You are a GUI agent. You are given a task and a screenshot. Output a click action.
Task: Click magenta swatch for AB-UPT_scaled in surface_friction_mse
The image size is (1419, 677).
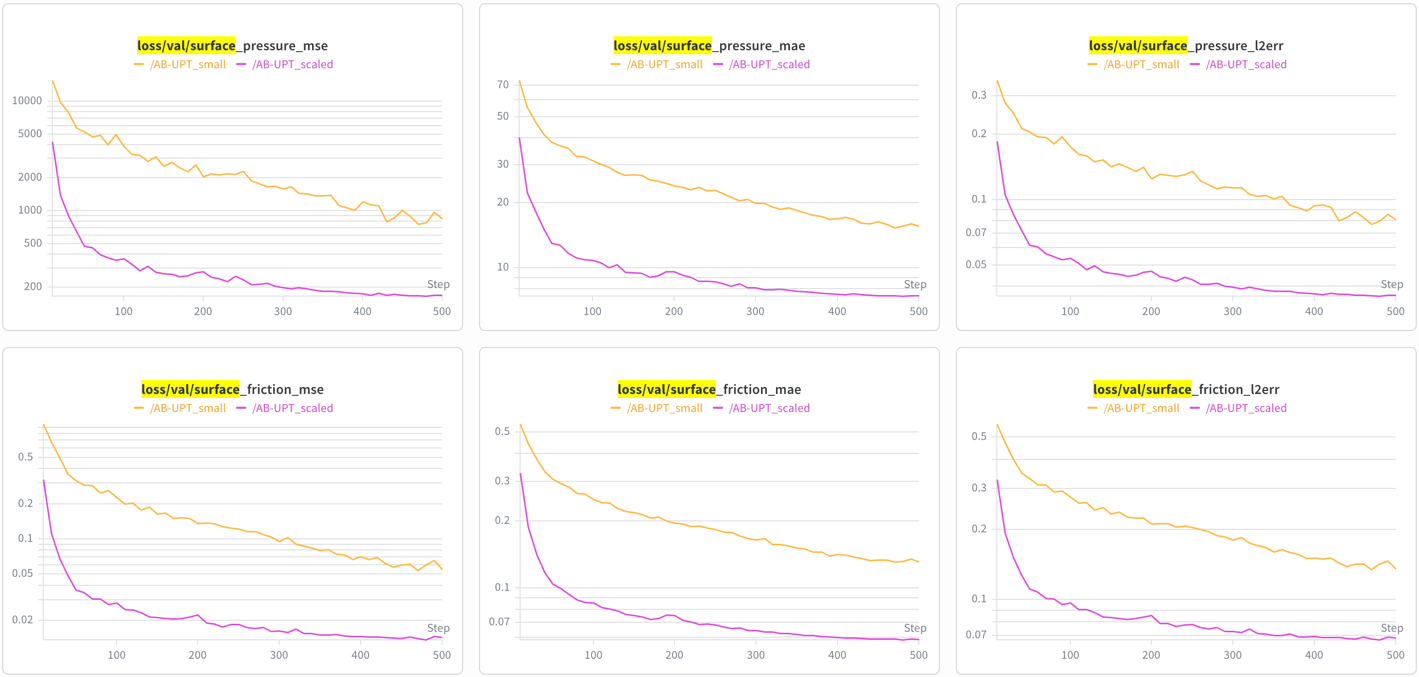(242, 408)
